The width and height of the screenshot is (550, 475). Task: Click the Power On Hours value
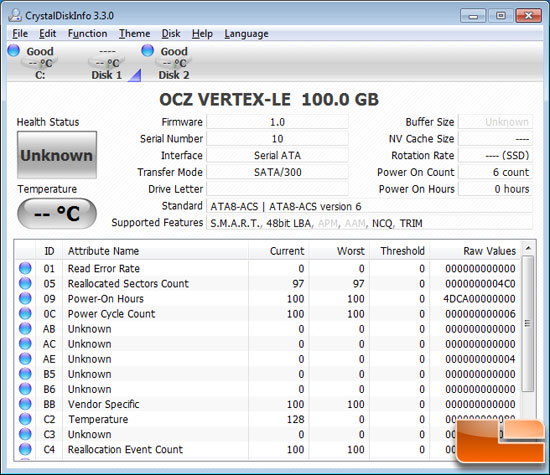(x=496, y=189)
